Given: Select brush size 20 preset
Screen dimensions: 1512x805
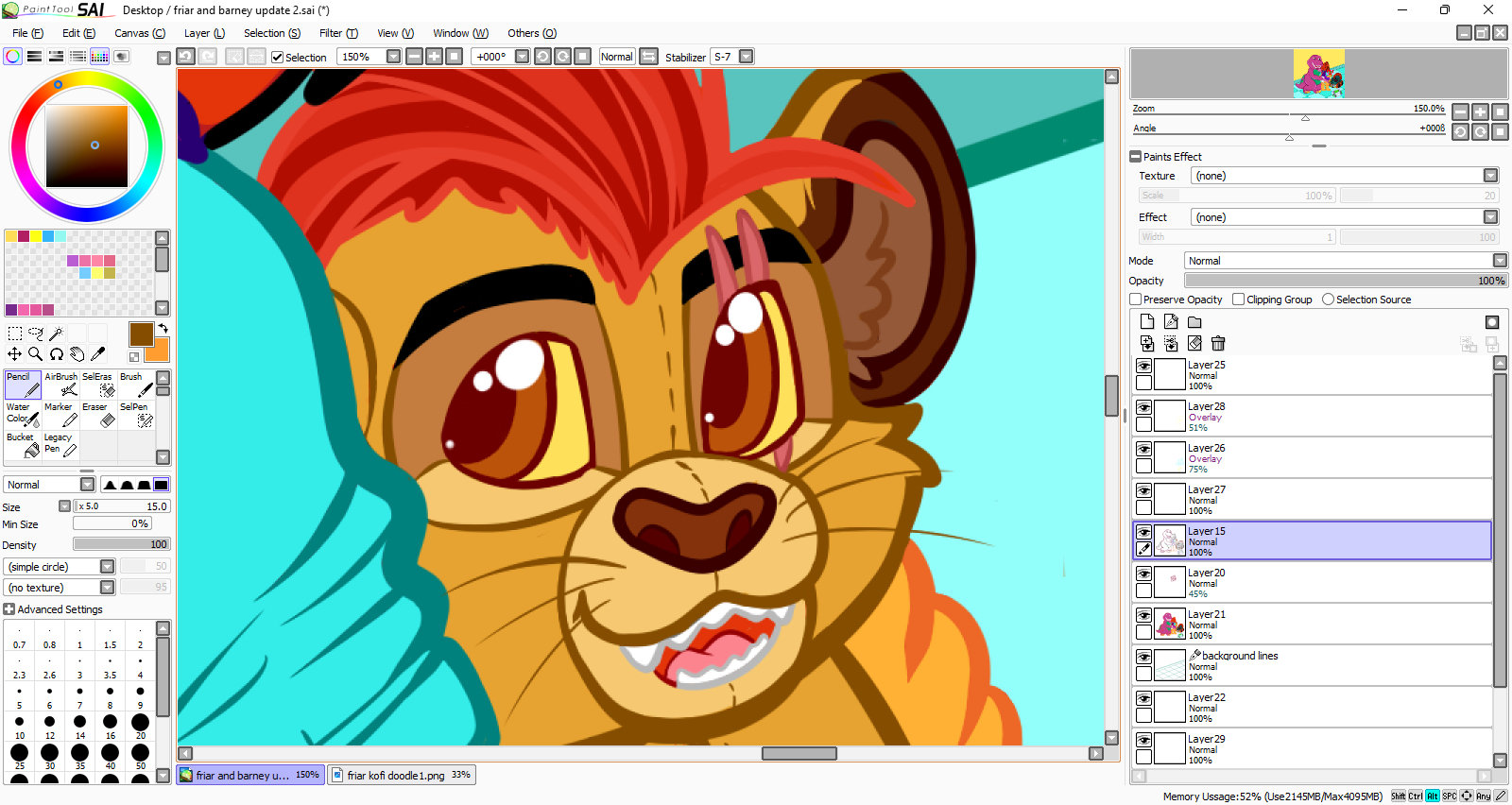Looking at the screenshot, I should pos(140,724).
